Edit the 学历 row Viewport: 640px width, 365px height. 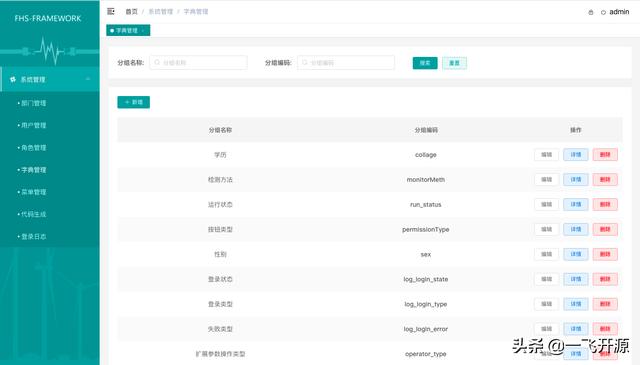(547, 155)
